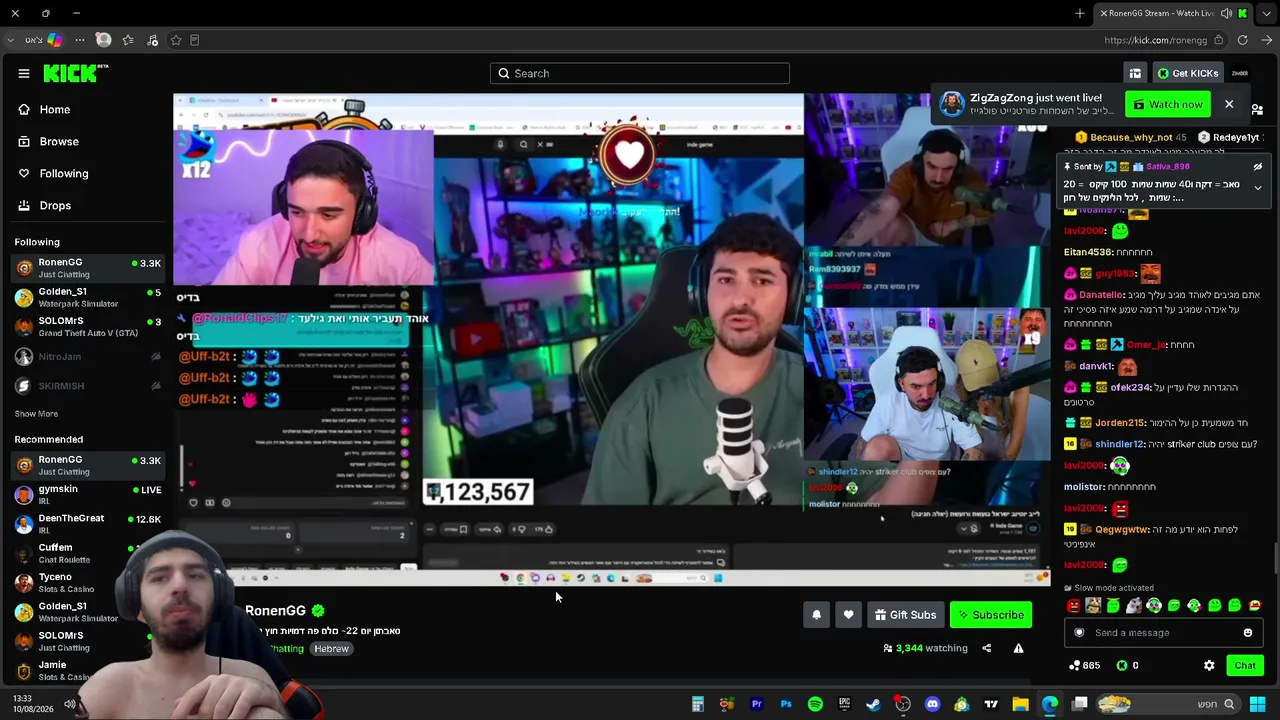Mute the RonenGG Stream tab audio
The height and width of the screenshot is (720, 1280).
[x=1226, y=13]
